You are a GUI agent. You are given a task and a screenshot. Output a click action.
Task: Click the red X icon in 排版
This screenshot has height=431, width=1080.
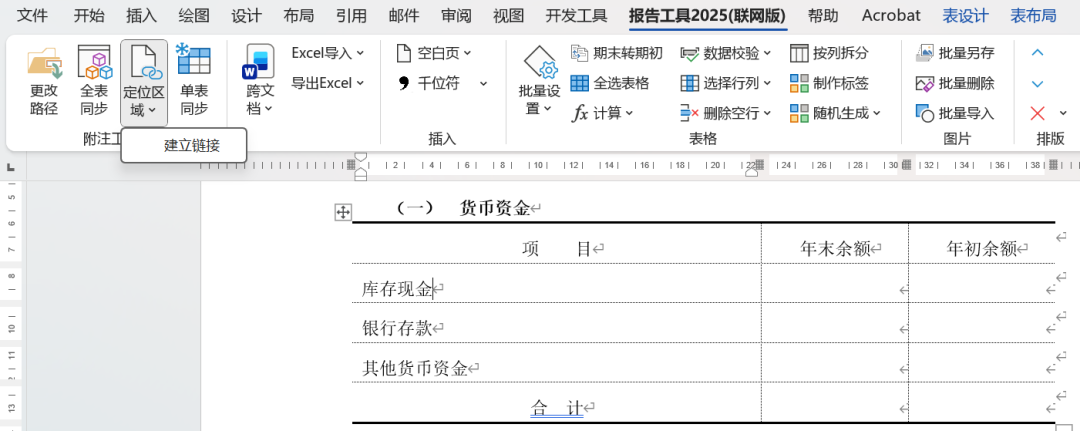pos(1037,113)
